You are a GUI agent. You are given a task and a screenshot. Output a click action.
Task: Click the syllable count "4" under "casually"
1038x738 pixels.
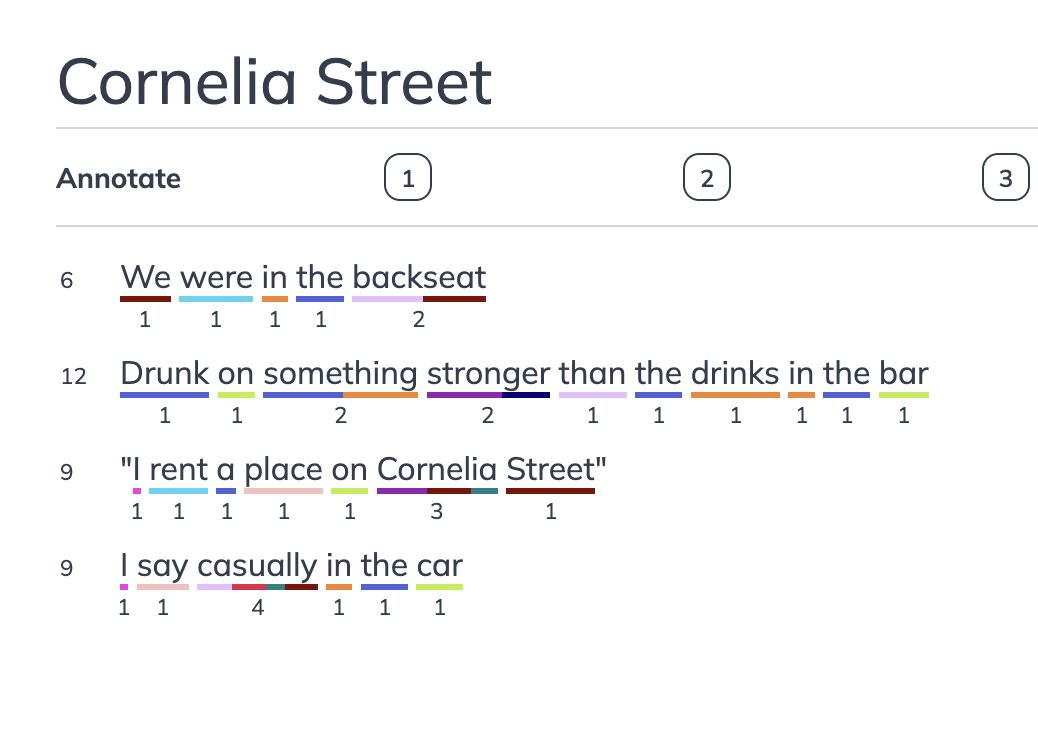257,606
